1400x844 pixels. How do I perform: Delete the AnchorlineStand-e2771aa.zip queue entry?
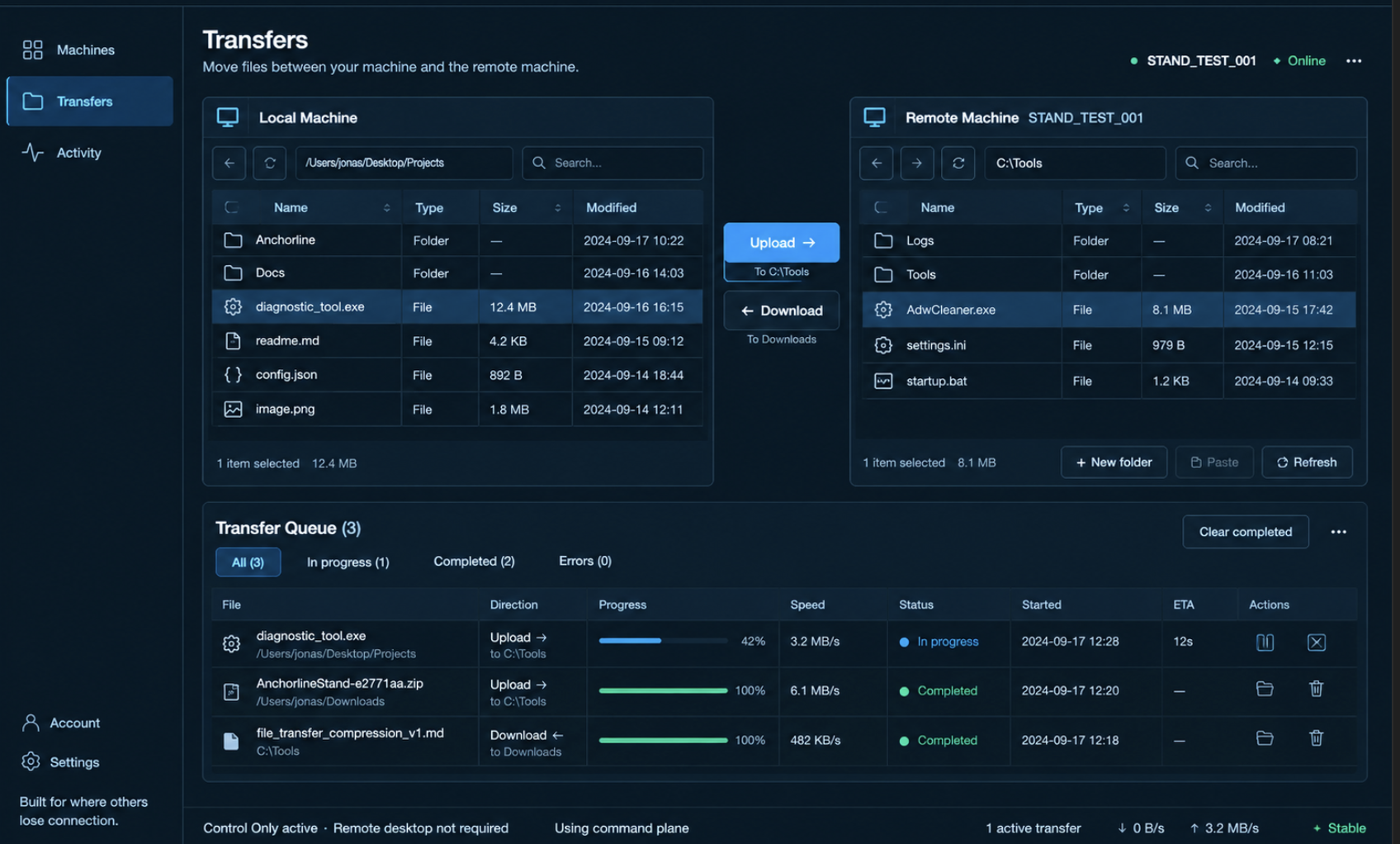pyautogui.click(x=1316, y=689)
